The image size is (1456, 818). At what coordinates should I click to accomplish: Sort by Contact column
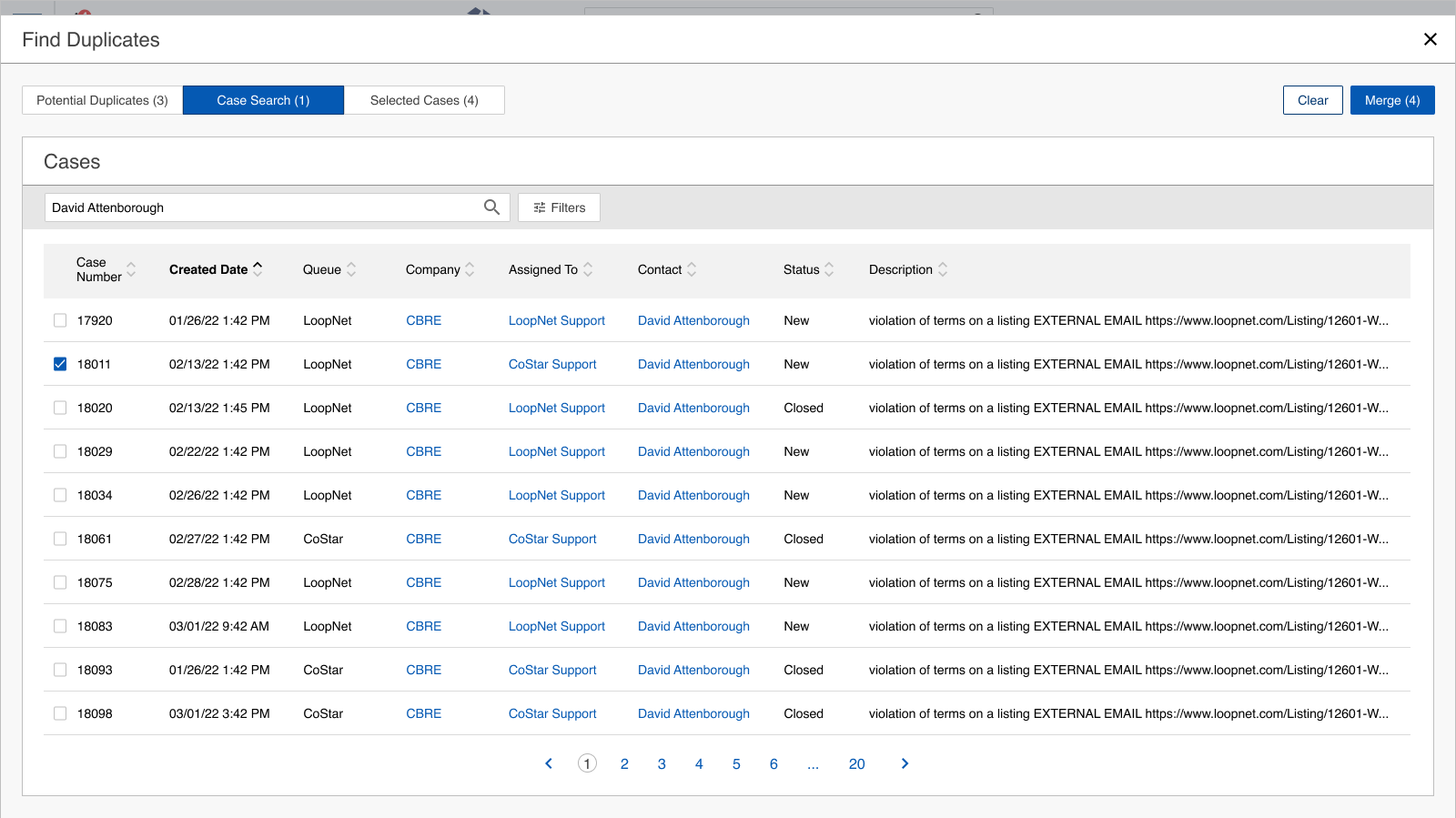click(692, 269)
